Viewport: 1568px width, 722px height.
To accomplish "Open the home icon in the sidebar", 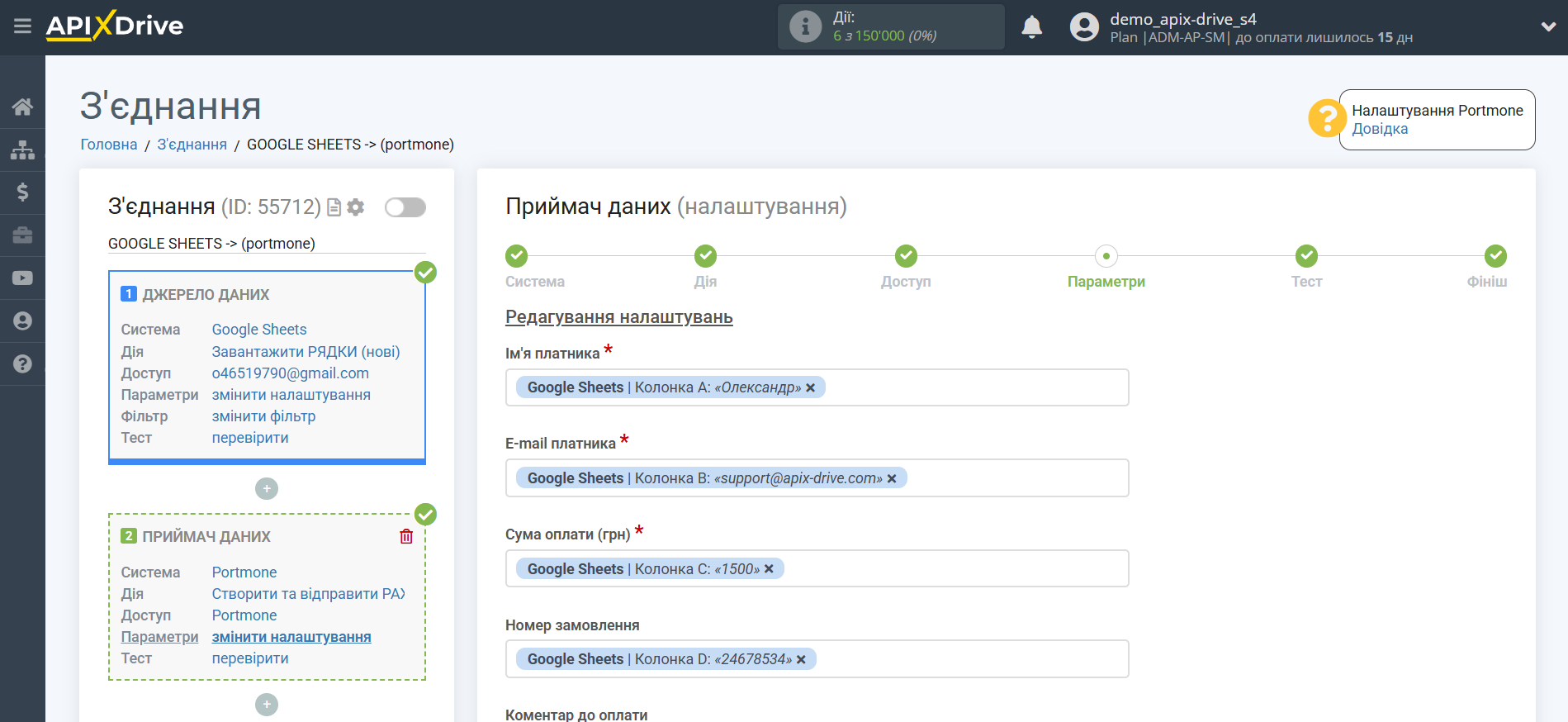I will coord(22,107).
